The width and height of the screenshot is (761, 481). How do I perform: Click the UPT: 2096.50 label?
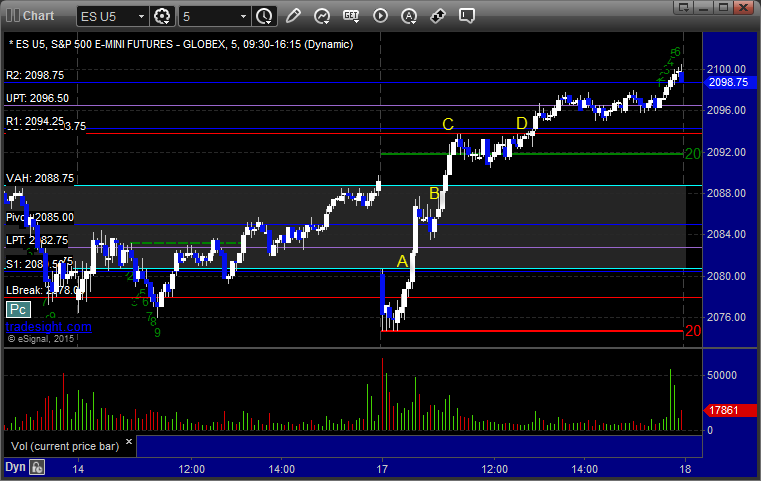click(37, 98)
